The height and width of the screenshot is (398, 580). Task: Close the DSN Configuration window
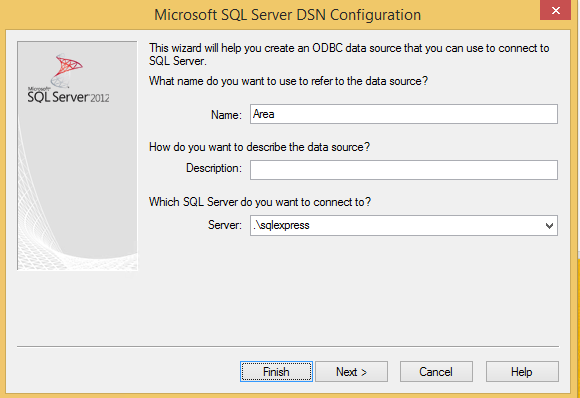coord(555,10)
